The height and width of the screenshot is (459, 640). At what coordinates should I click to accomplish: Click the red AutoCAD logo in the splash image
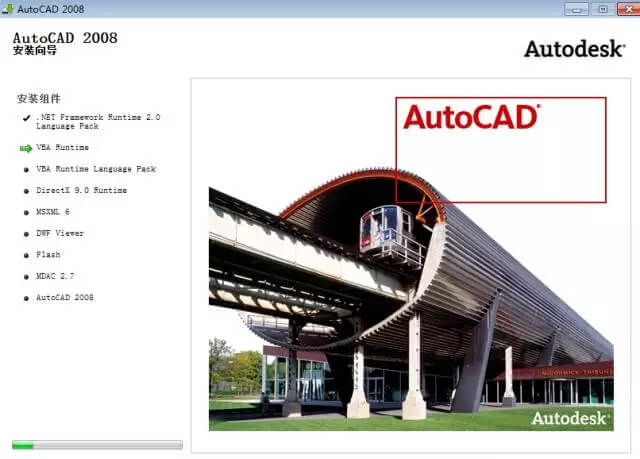pos(471,117)
